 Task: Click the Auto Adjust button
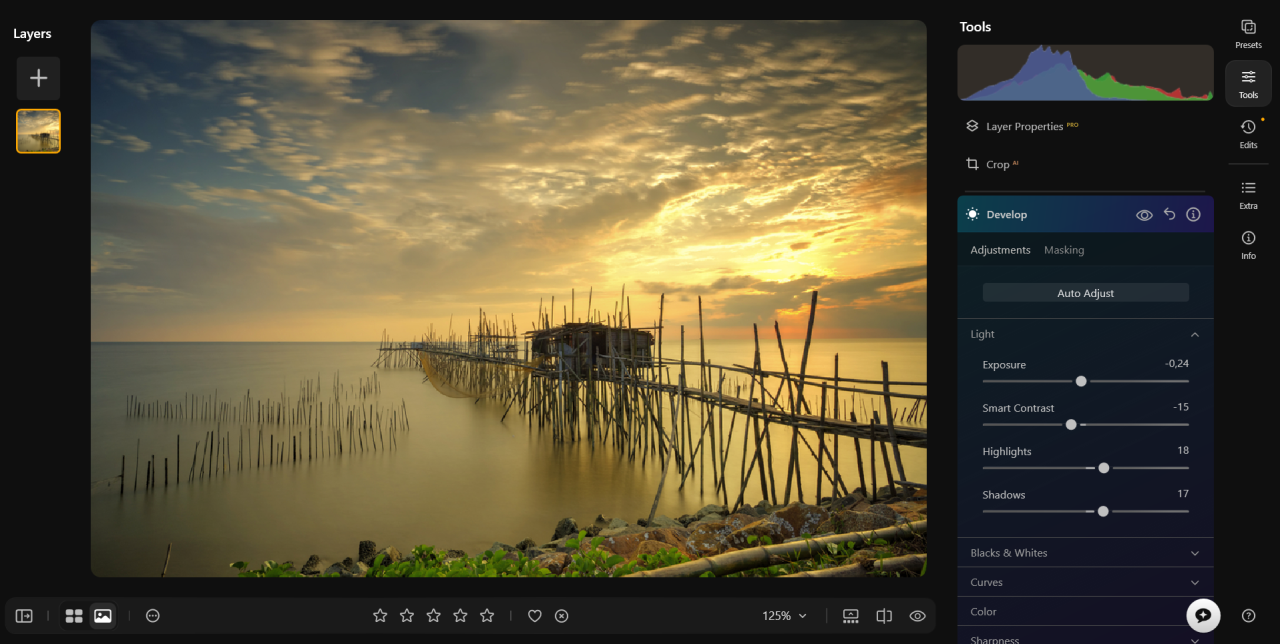(x=1085, y=293)
